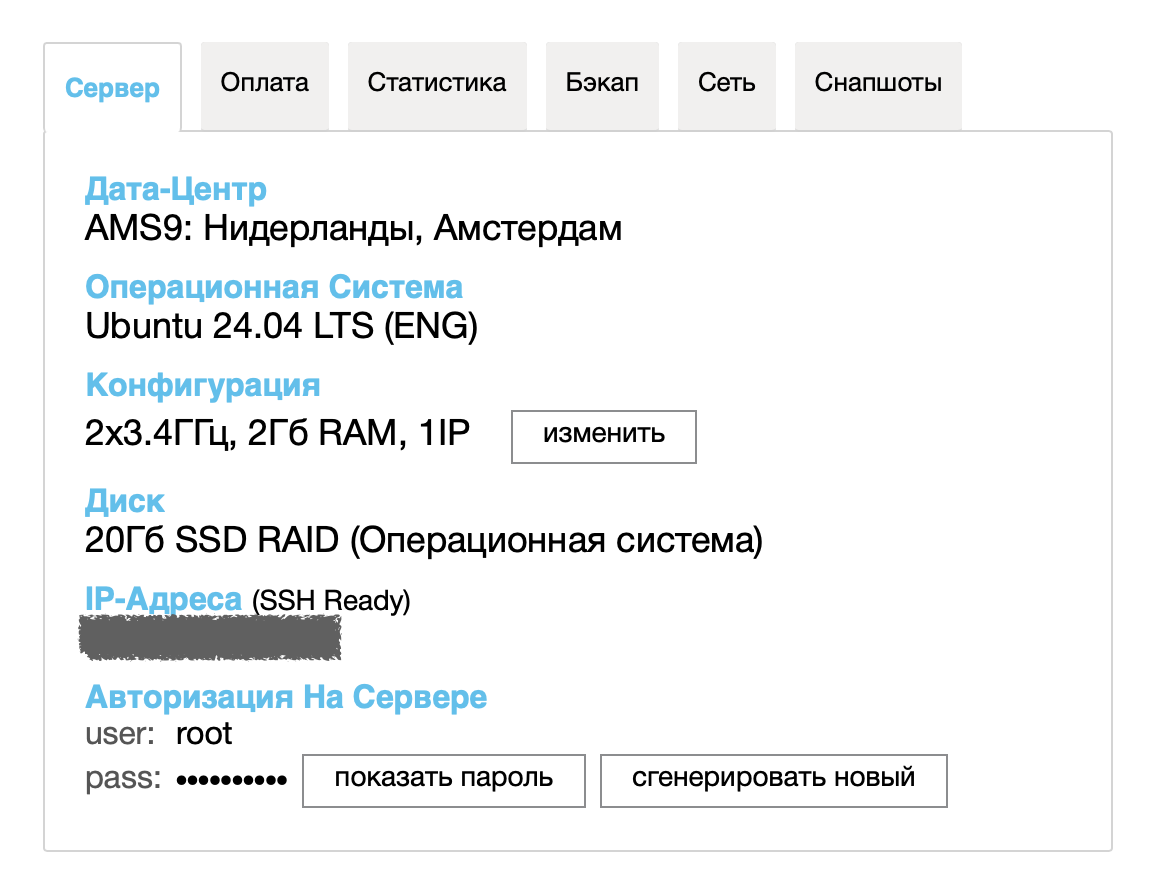
Task: Go to the Бэкап tab
Action: (x=602, y=83)
